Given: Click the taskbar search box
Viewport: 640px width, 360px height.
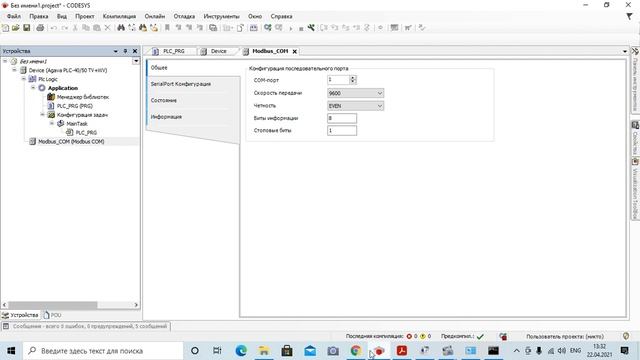Looking at the screenshot, I should pos(103,351).
